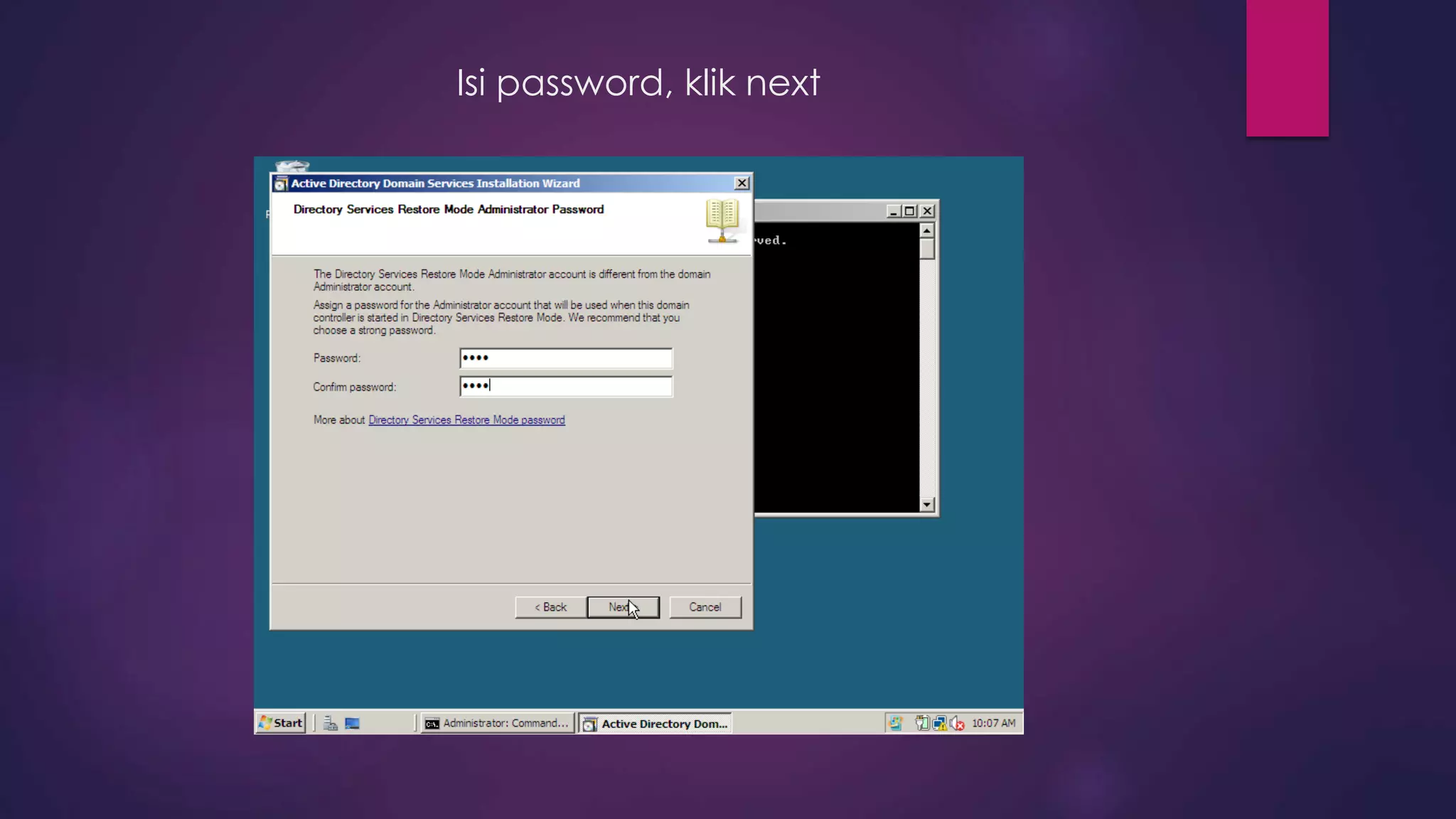Click the first system tray notification icon

pos(895,723)
